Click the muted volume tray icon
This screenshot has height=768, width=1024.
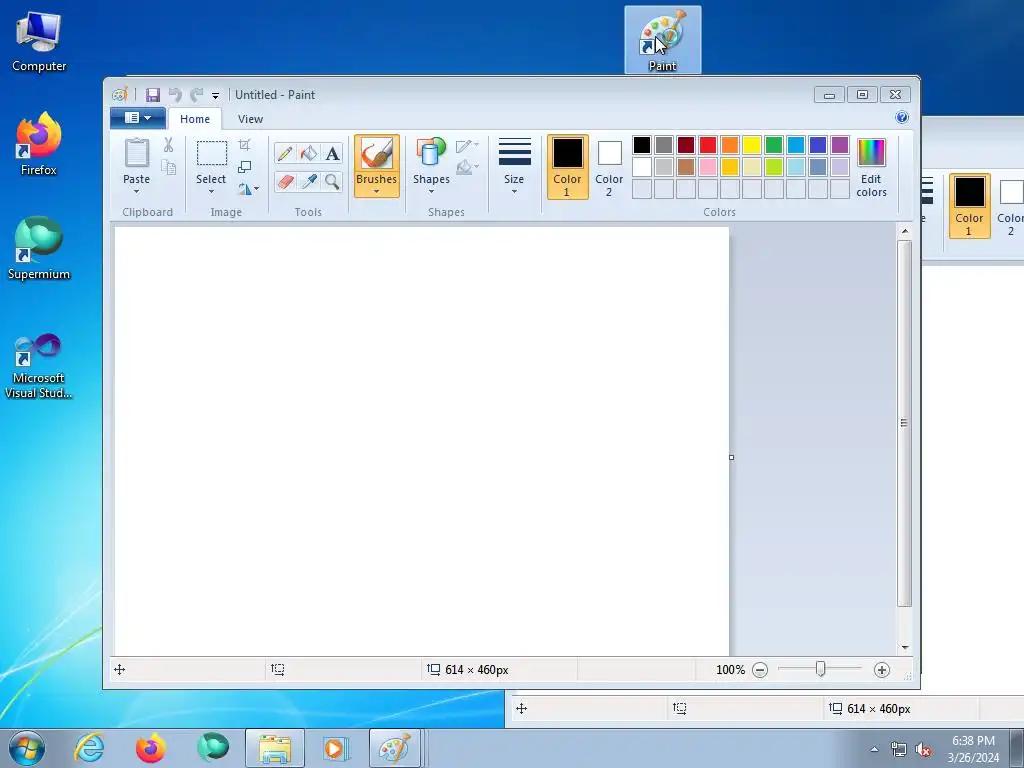tap(923, 750)
